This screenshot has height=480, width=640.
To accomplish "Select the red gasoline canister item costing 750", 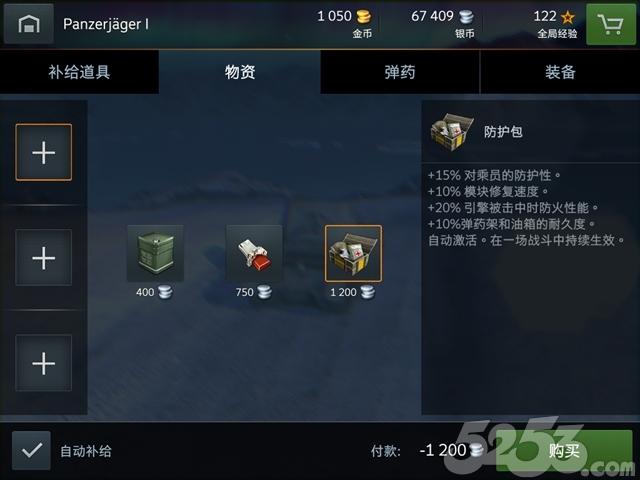I will tap(254, 253).
